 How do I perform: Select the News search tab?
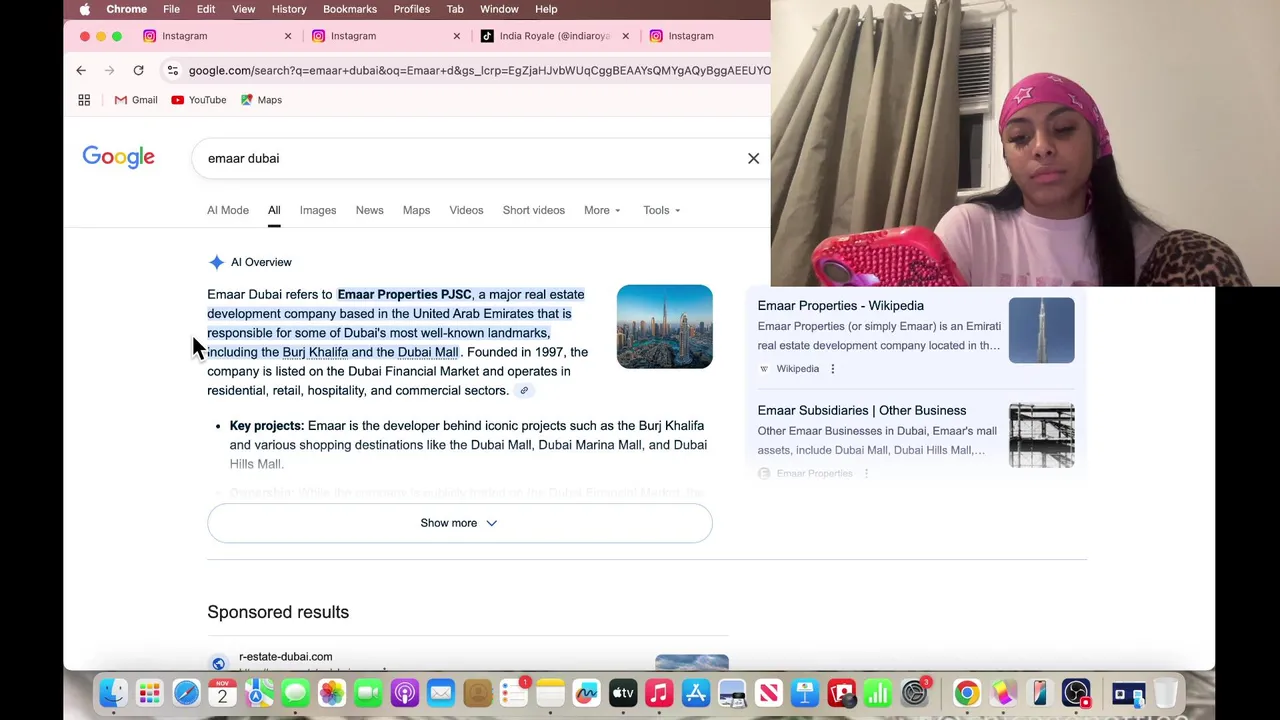click(369, 210)
